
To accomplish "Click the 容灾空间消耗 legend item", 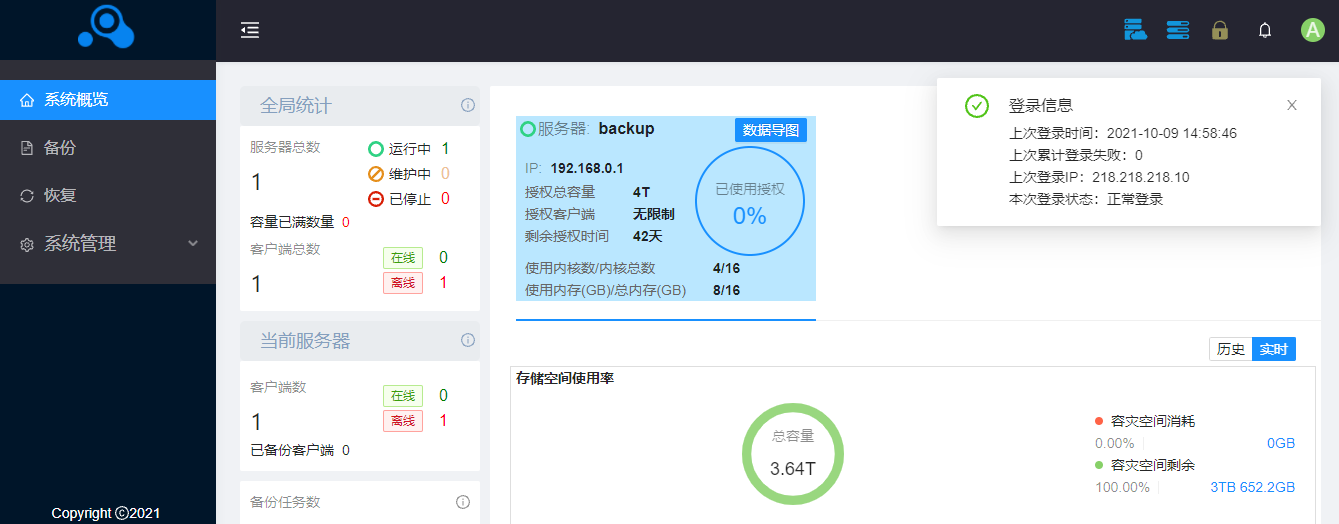I will (1151, 421).
